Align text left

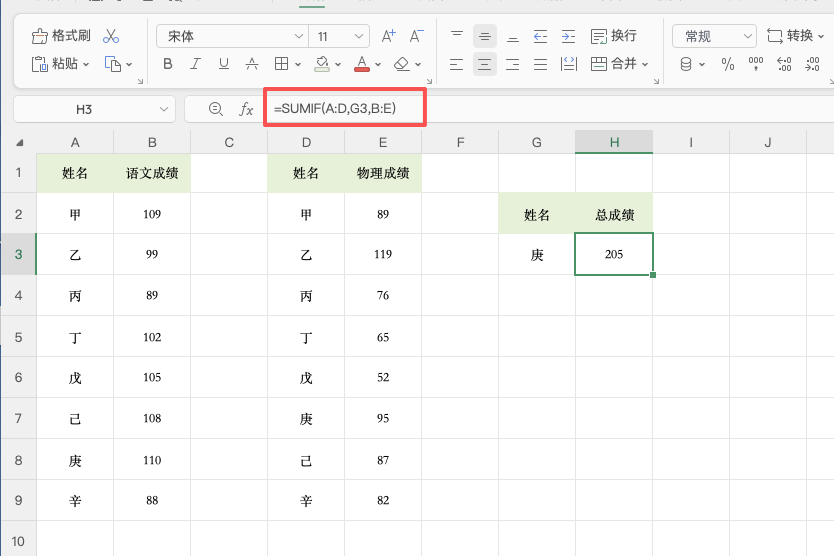(x=456, y=64)
